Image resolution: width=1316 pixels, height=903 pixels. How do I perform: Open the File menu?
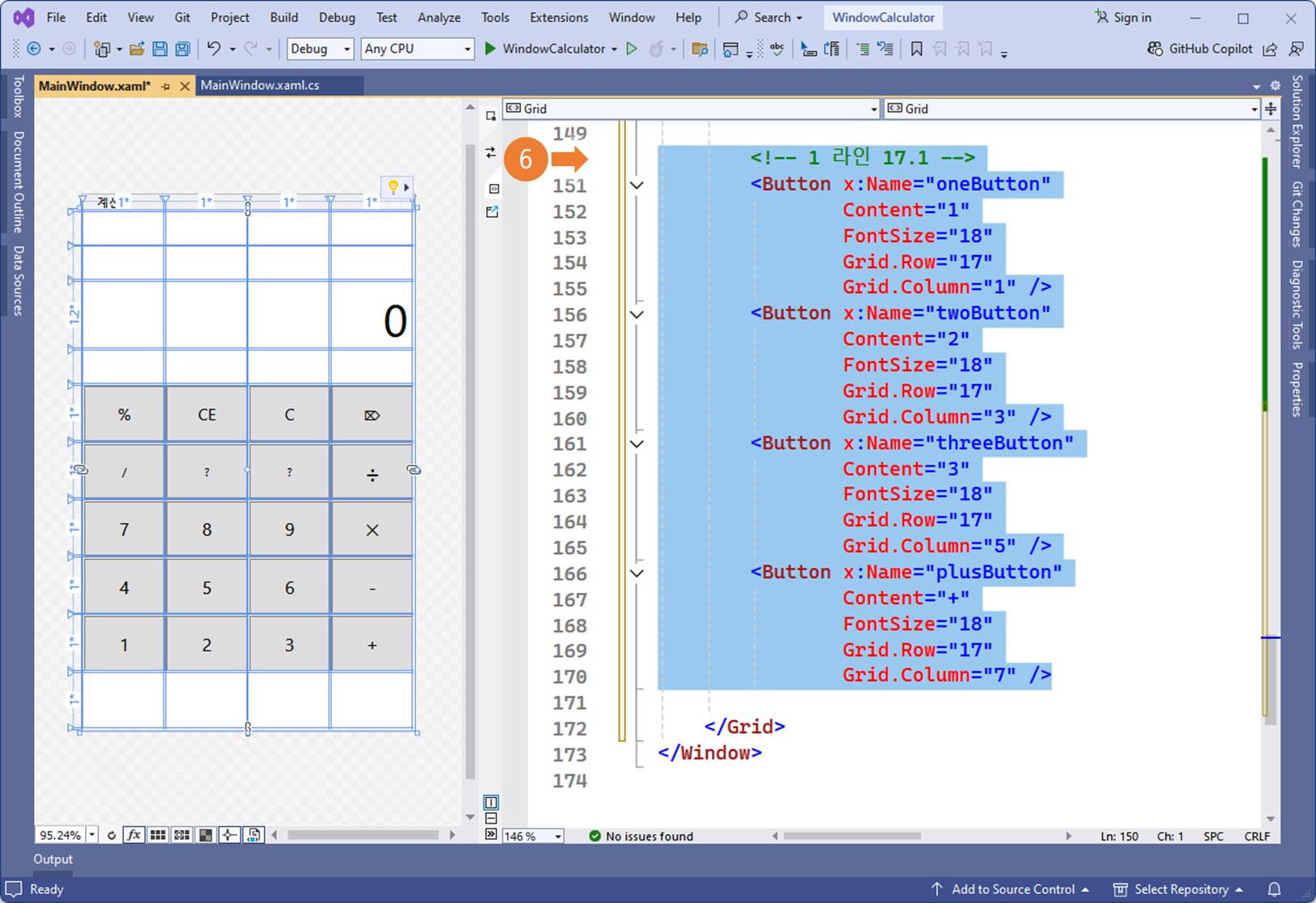(x=56, y=17)
